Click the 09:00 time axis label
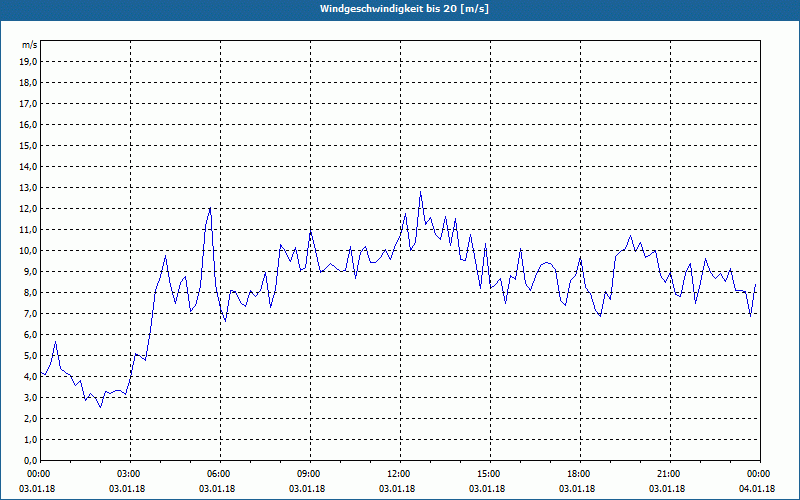 coord(310,474)
